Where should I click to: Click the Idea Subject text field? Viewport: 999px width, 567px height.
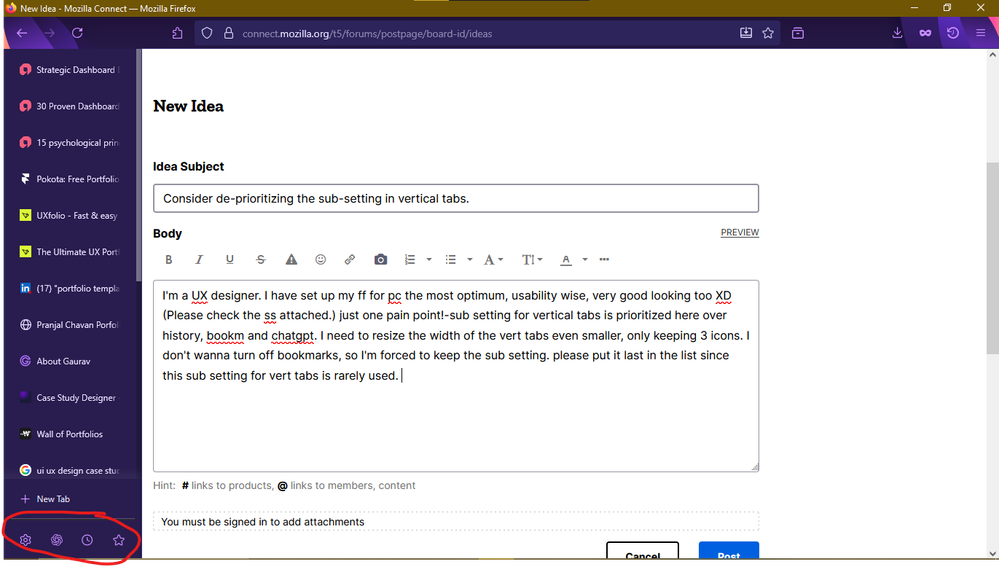(x=456, y=198)
